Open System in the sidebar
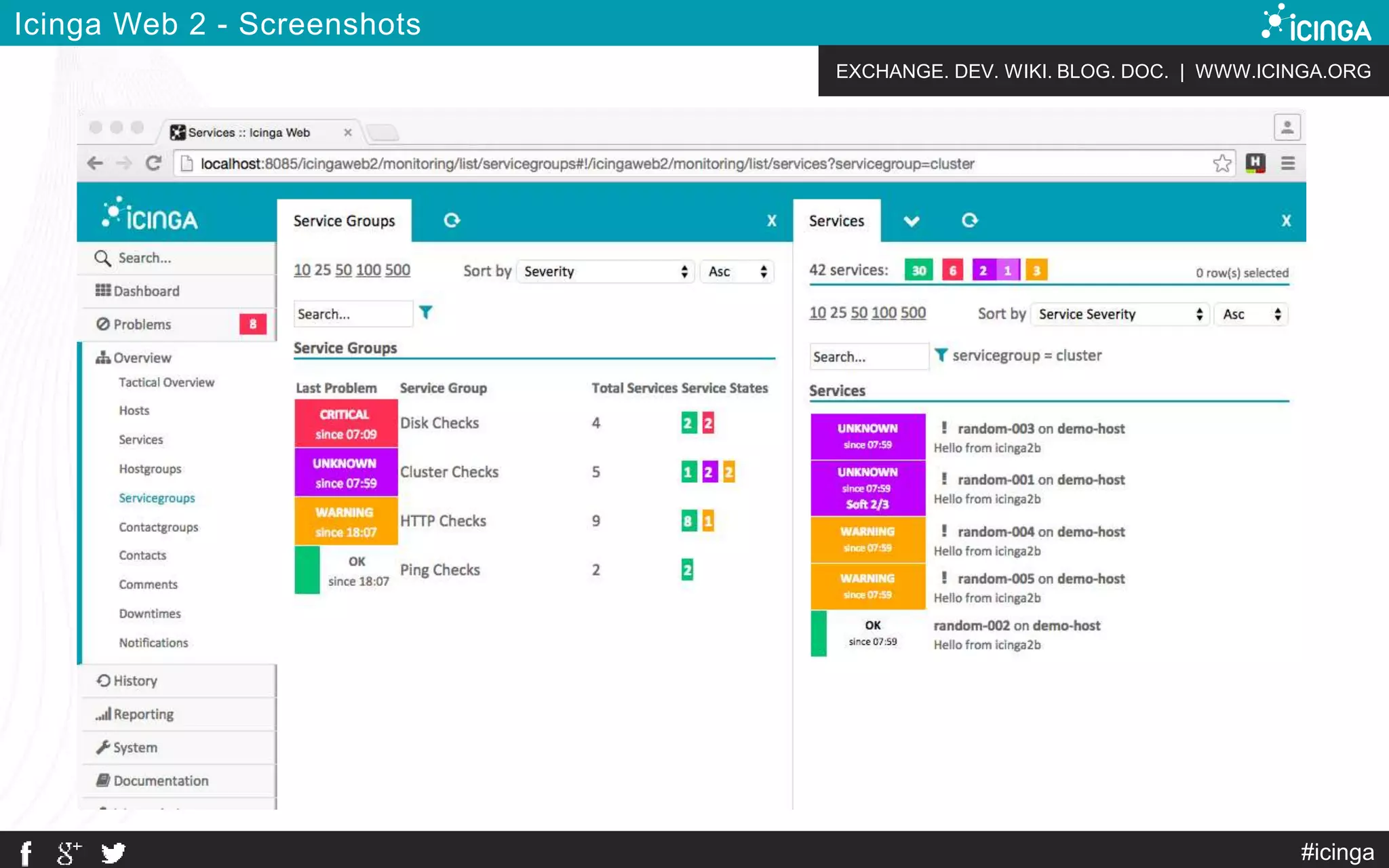Screen dimensions: 1389x868 click(x=178, y=747)
